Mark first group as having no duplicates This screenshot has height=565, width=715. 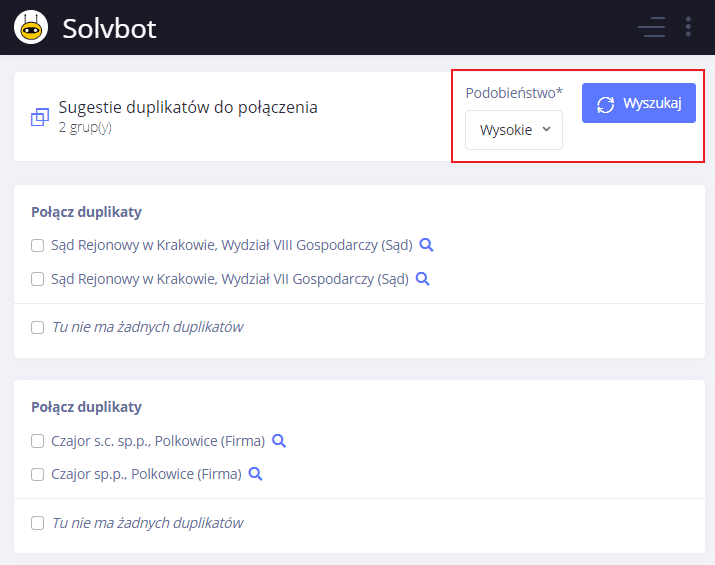click(37, 327)
